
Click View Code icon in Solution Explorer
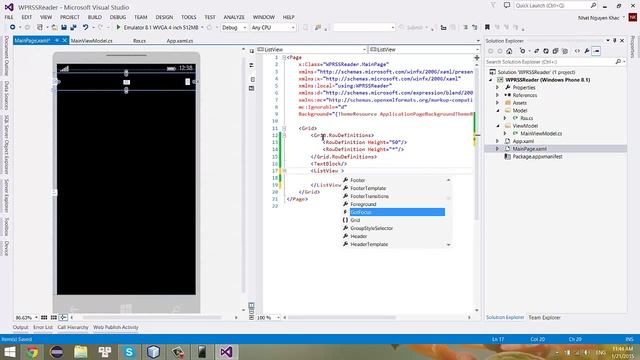[577, 51]
